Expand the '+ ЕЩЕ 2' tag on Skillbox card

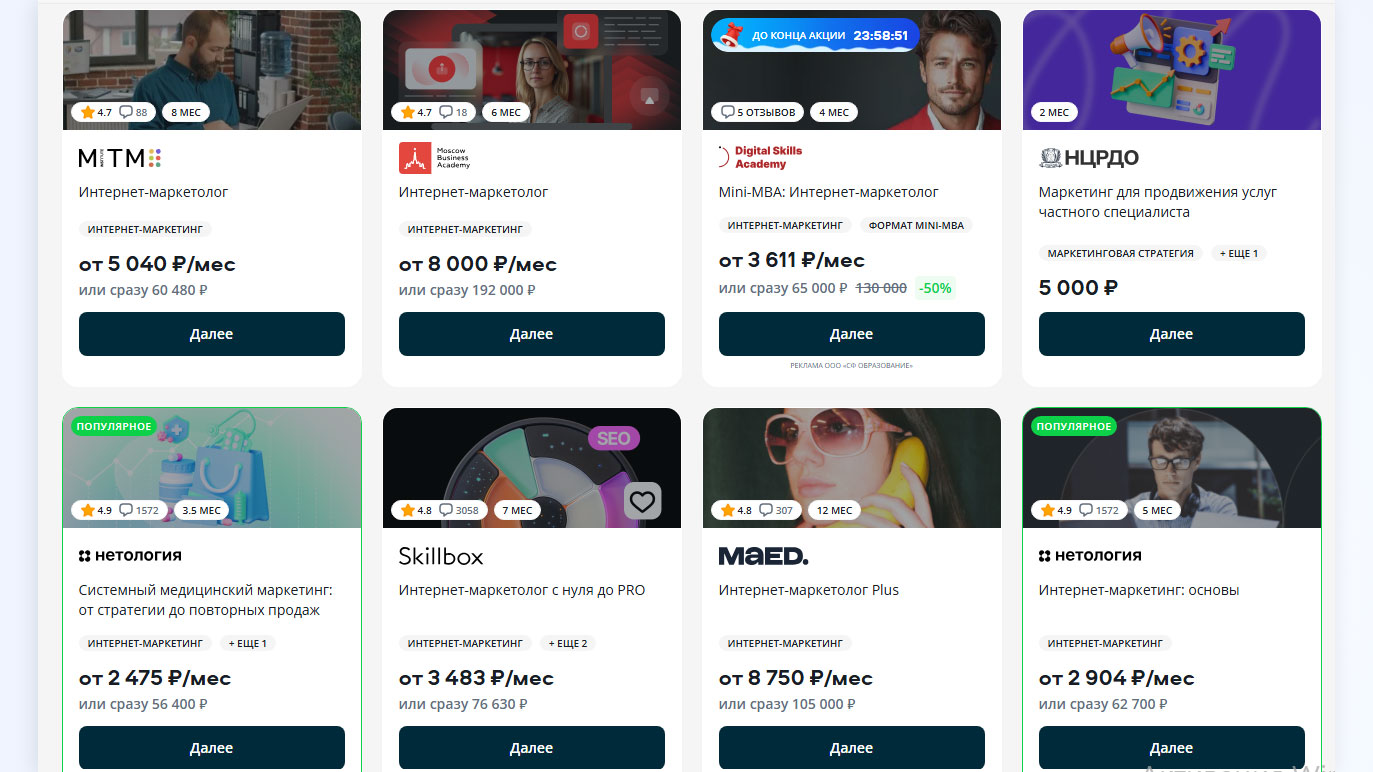tap(568, 643)
